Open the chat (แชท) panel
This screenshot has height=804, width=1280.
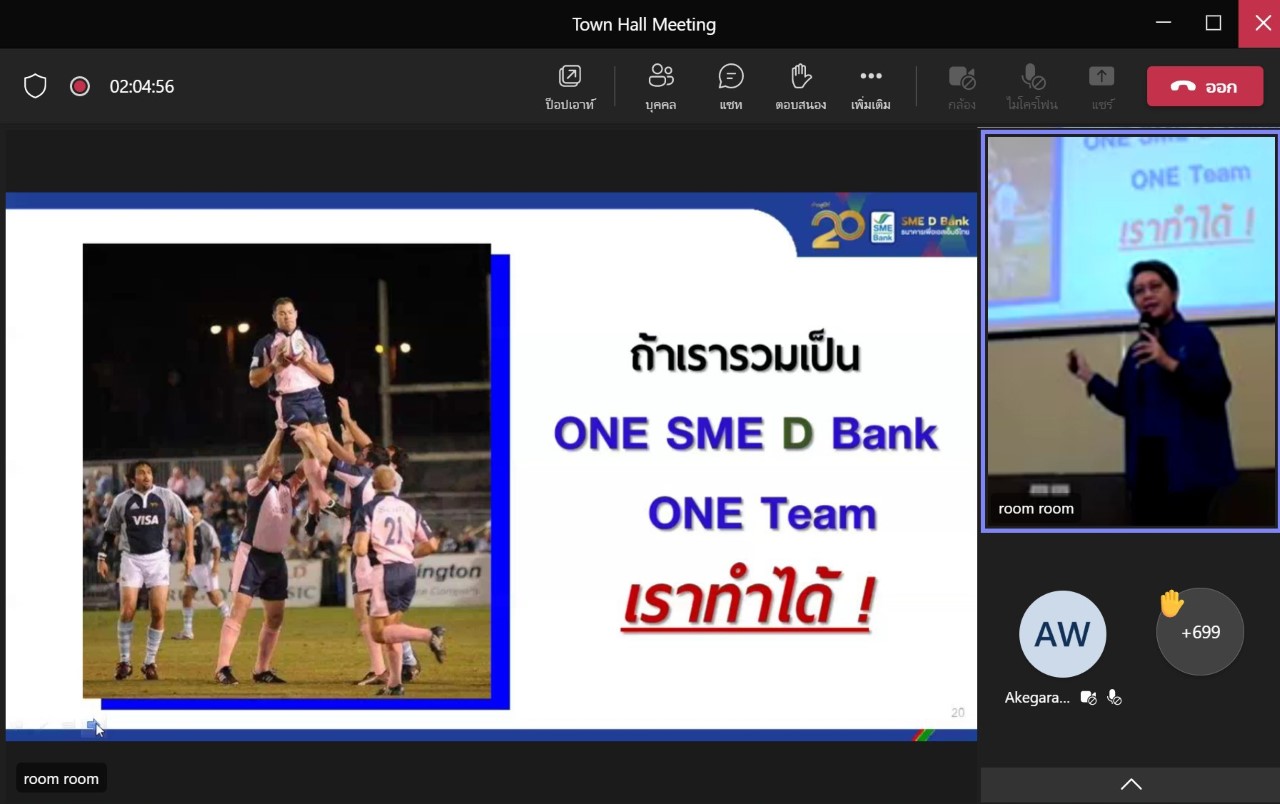pyautogui.click(x=731, y=86)
